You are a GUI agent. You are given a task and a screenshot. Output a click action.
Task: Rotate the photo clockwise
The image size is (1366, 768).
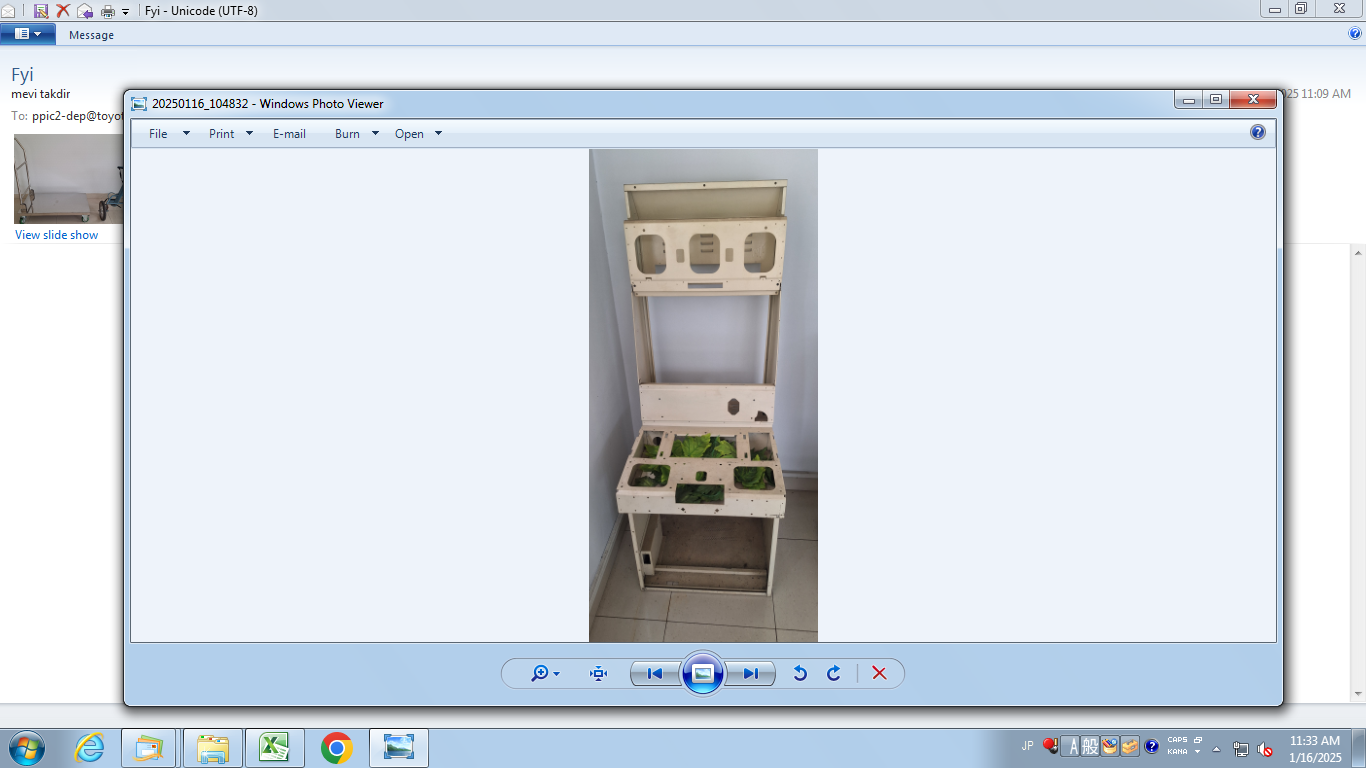point(834,674)
